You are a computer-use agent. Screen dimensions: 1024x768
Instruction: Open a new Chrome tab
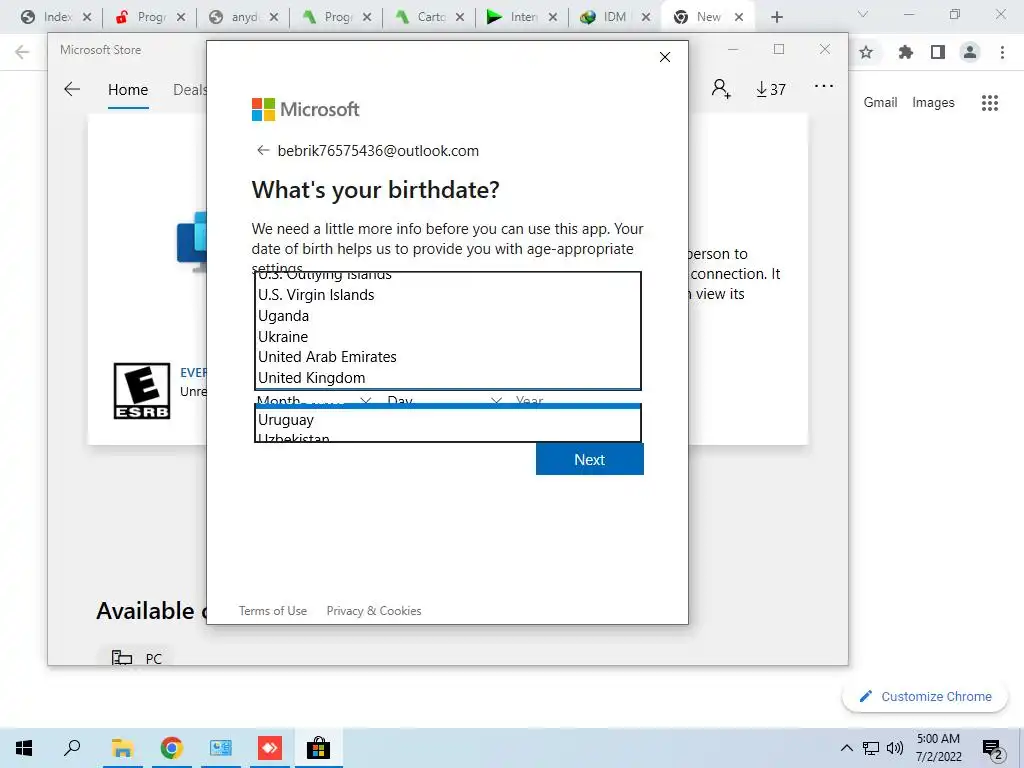pos(776,17)
